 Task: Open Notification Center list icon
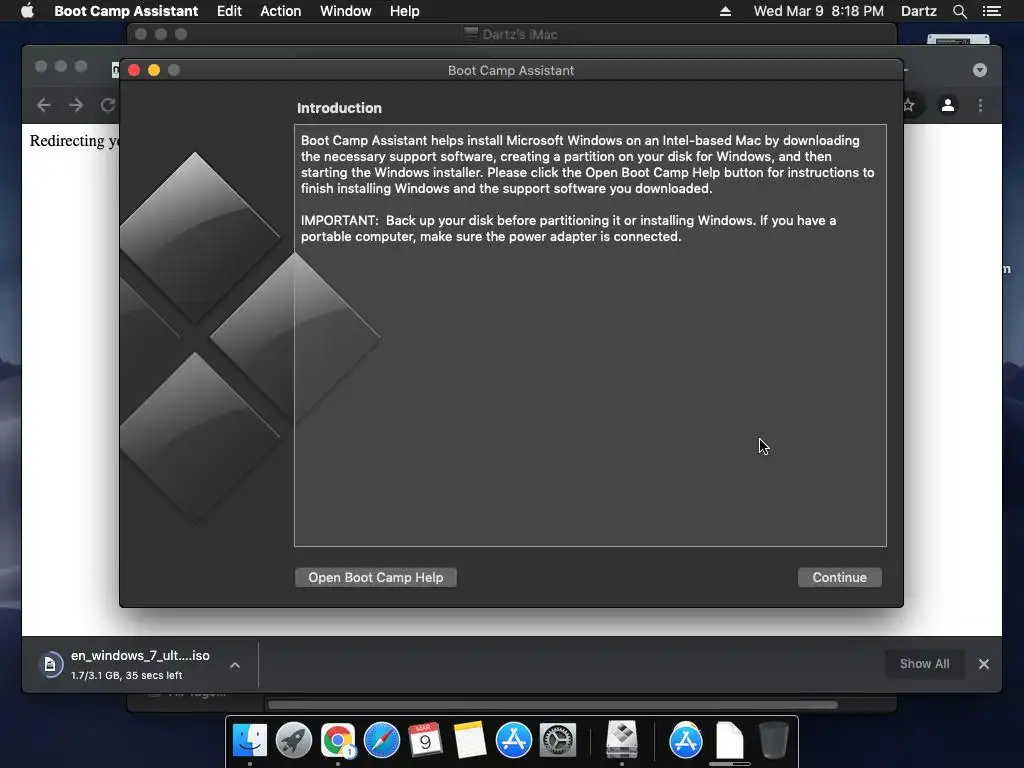pos(991,11)
